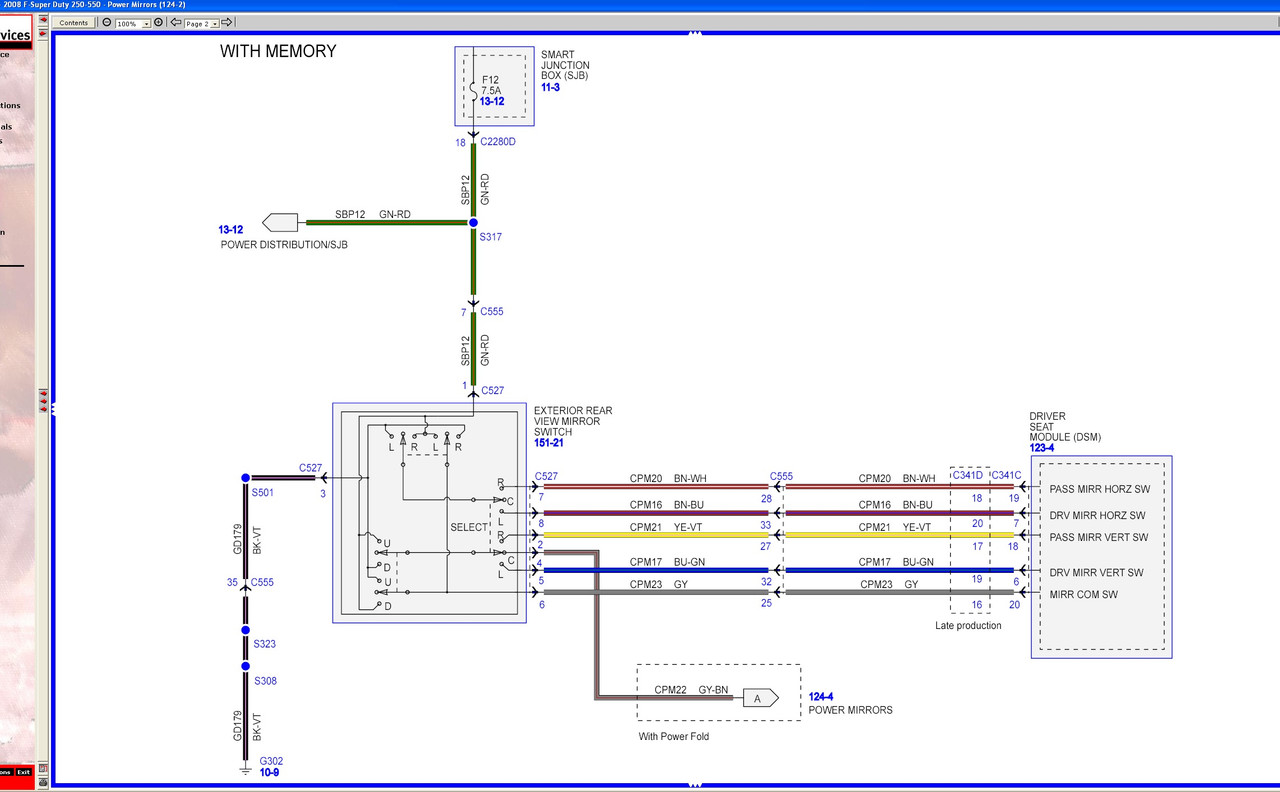The image size is (1280, 792).
Task: Click the S323 splice label
Action: tap(264, 644)
